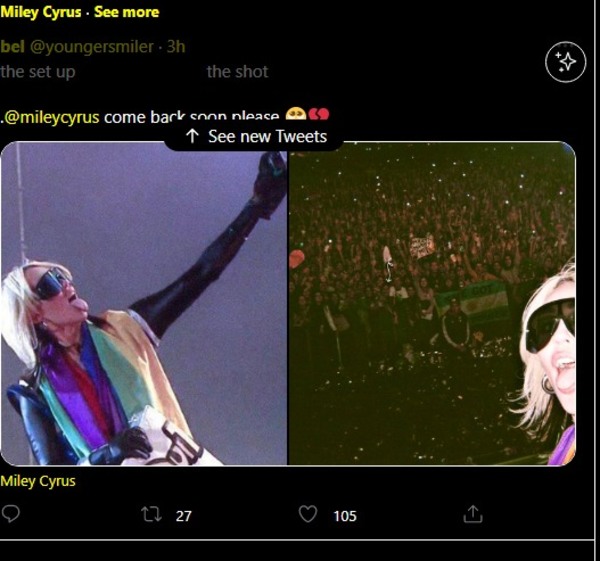Click the See more link

coord(126,12)
